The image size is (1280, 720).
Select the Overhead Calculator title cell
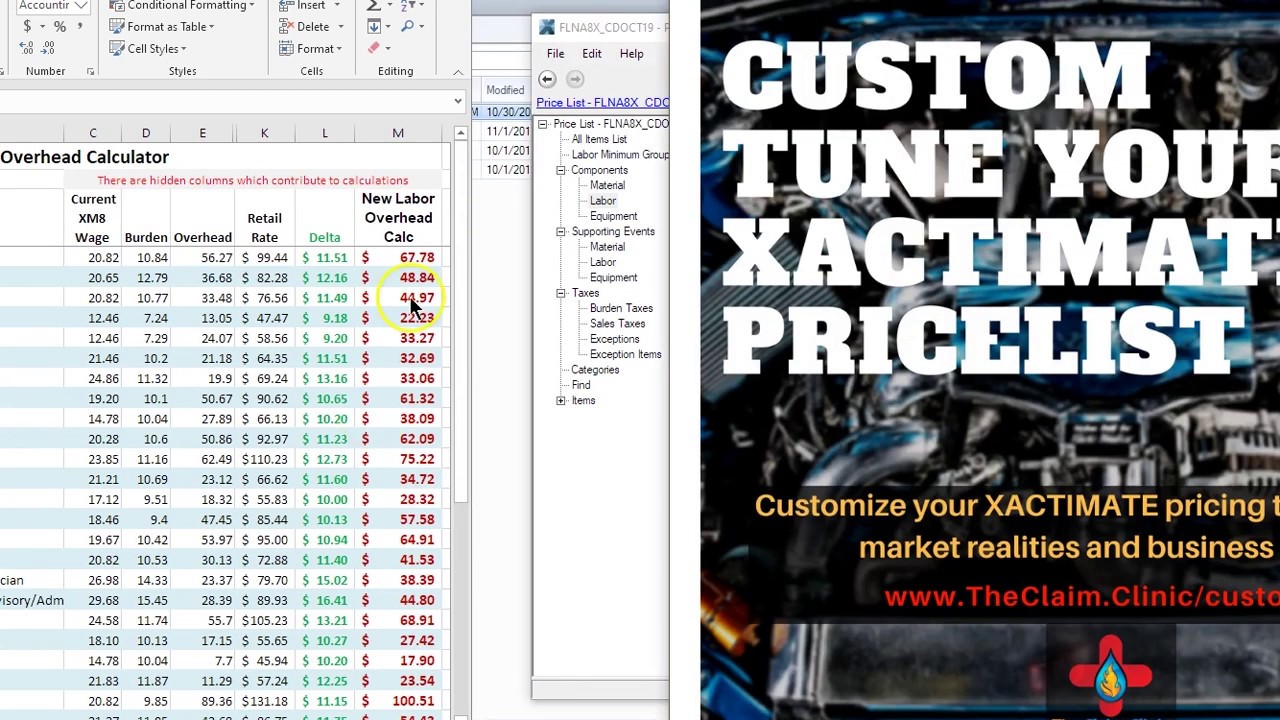85,157
